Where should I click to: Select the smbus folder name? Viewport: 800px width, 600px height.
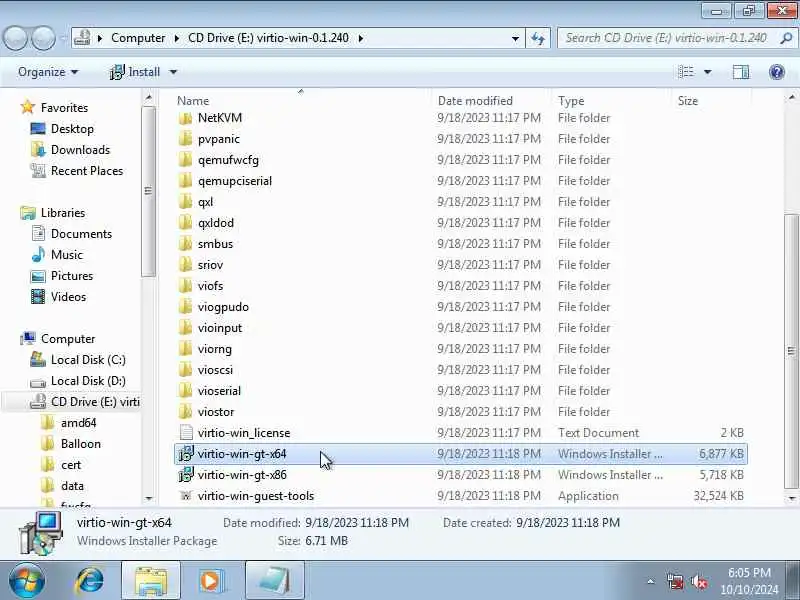tap(215, 244)
